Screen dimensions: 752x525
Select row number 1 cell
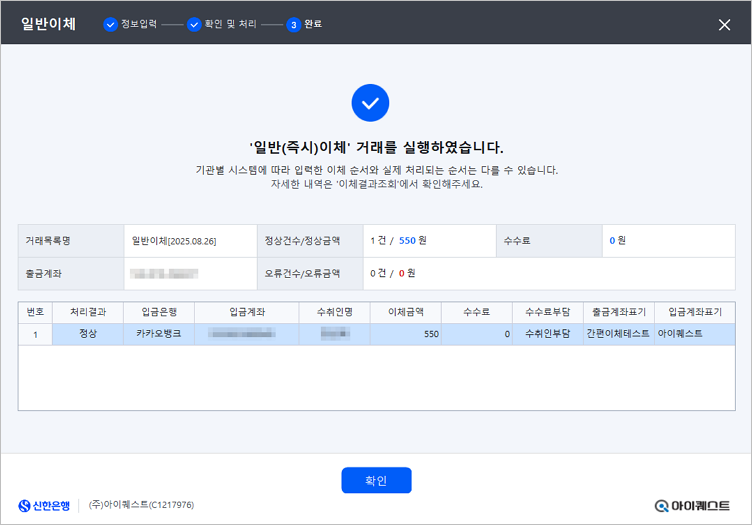(35, 334)
